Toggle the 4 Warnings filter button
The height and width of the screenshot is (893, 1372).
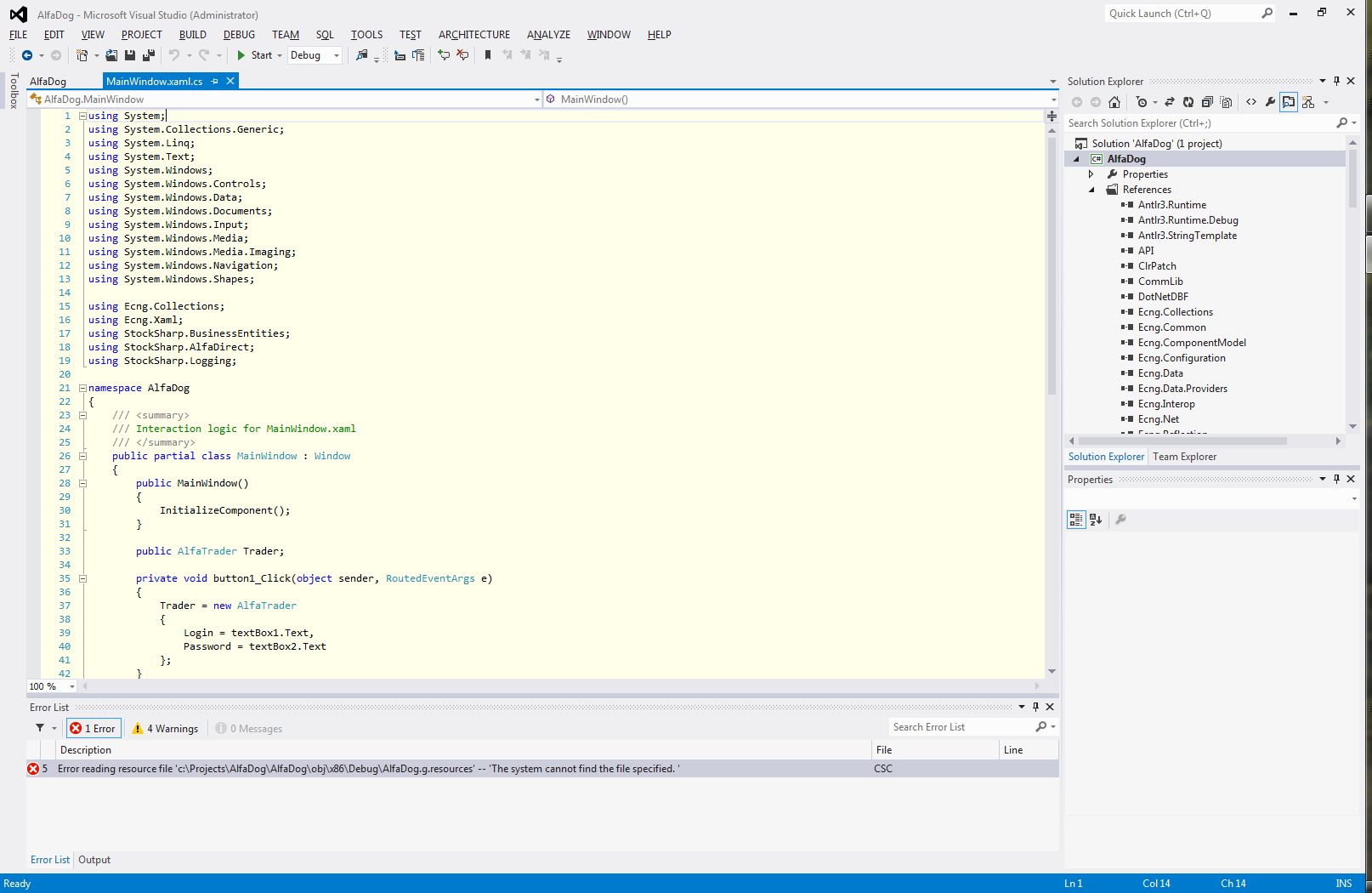click(x=165, y=728)
